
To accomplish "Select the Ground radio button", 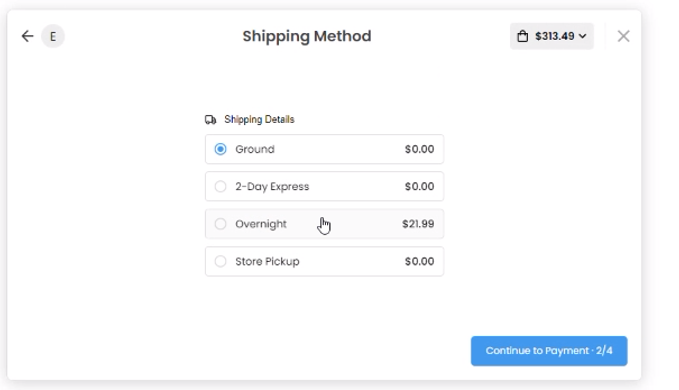I will click(220, 149).
